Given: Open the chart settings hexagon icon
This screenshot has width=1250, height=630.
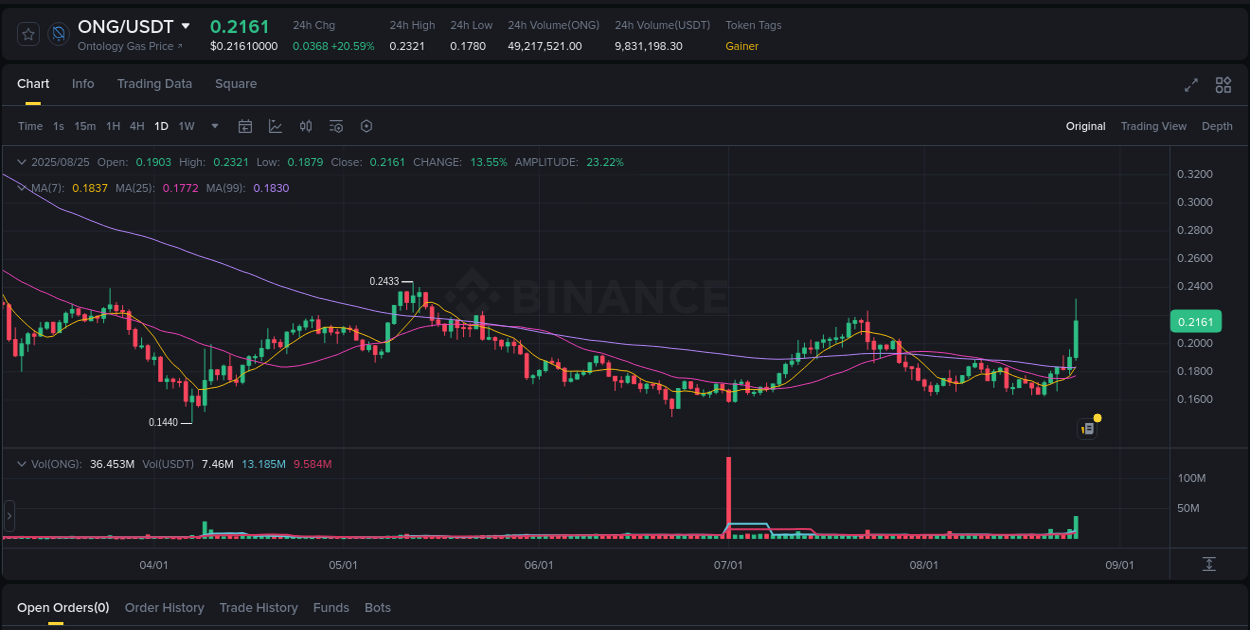Looking at the screenshot, I should coord(366,126).
